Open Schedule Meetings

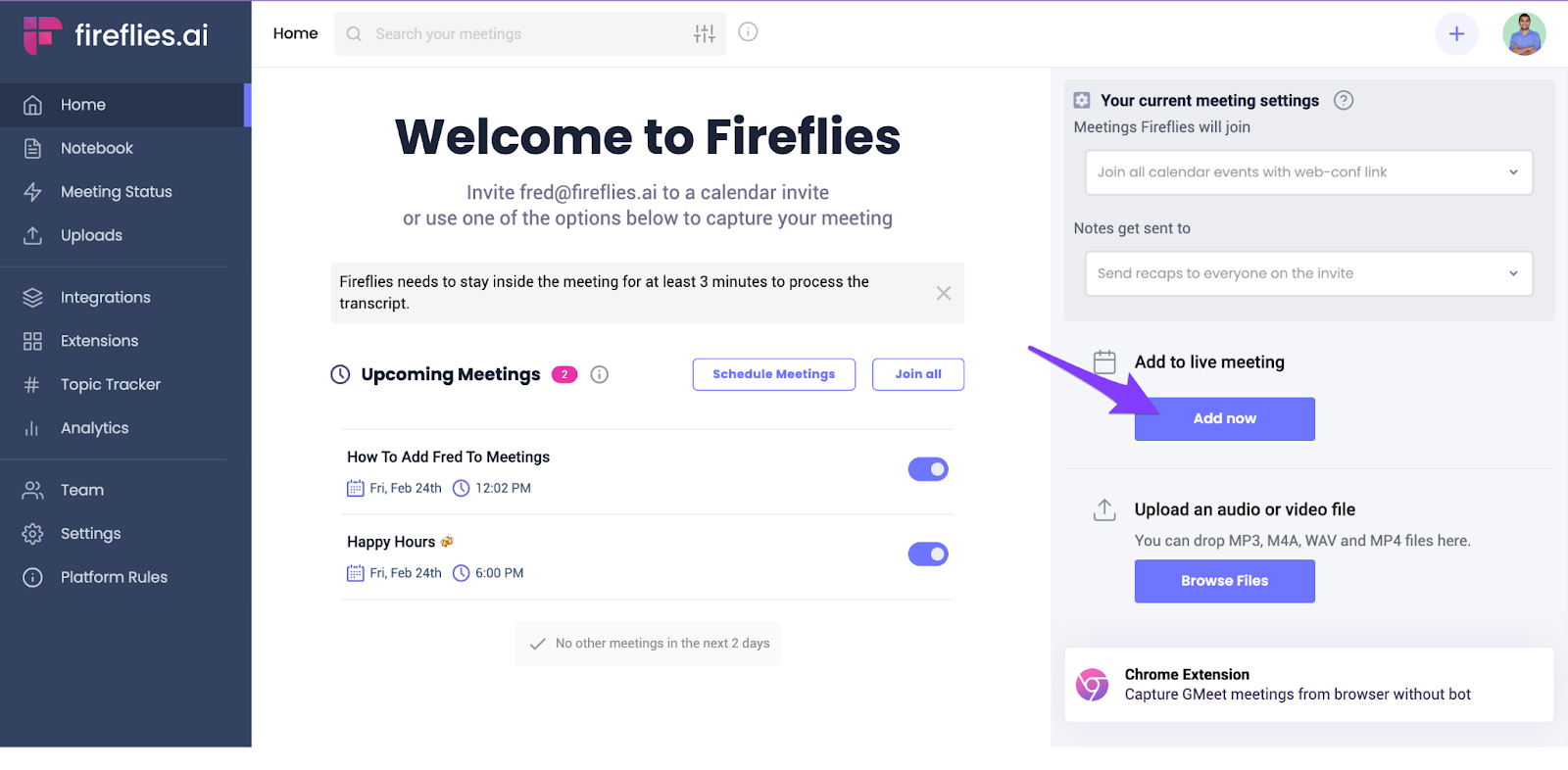pyautogui.click(x=773, y=374)
